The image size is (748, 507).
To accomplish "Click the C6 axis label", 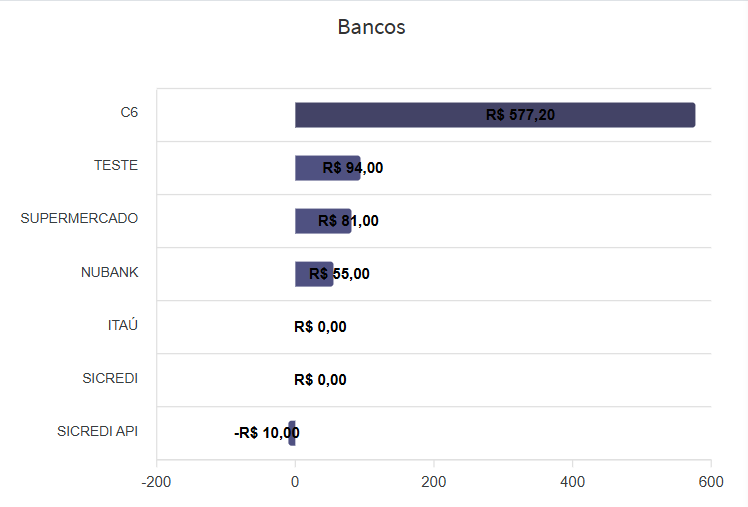I will pos(129,112).
